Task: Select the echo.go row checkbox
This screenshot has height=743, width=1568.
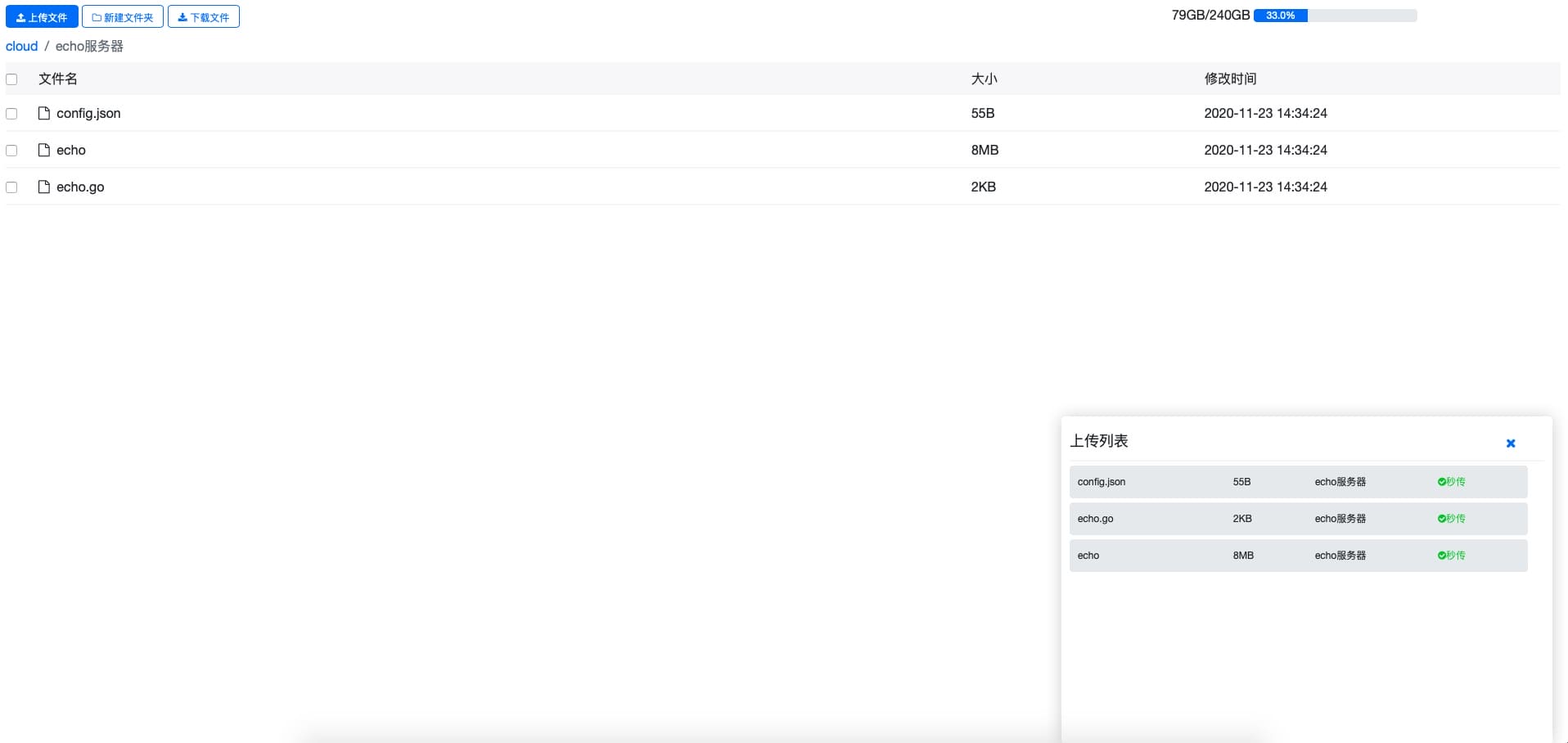Action: [x=11, y=187]
